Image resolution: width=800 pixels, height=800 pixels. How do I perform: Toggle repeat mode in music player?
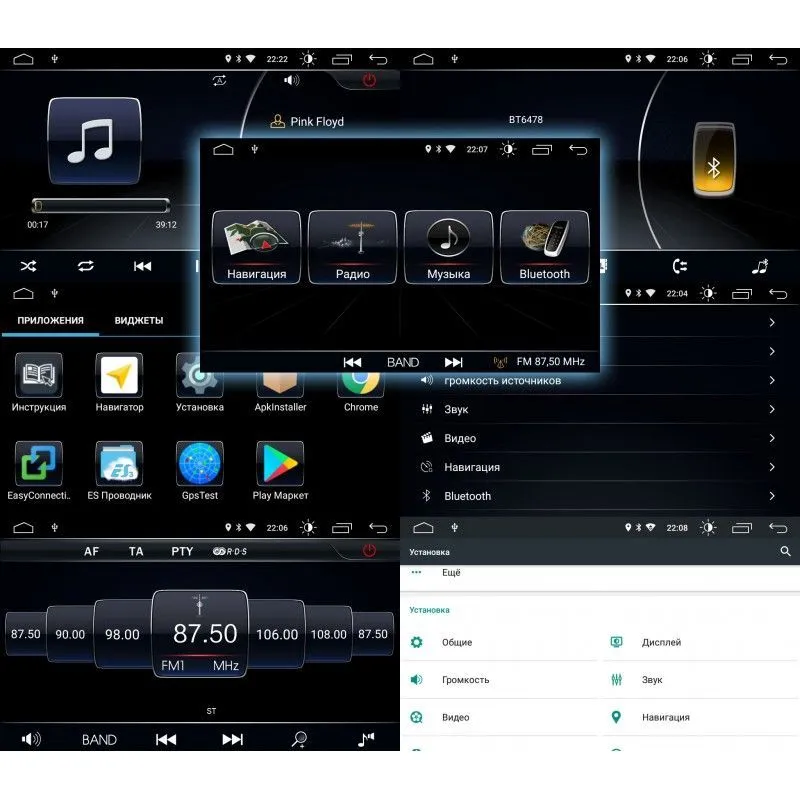86,266
